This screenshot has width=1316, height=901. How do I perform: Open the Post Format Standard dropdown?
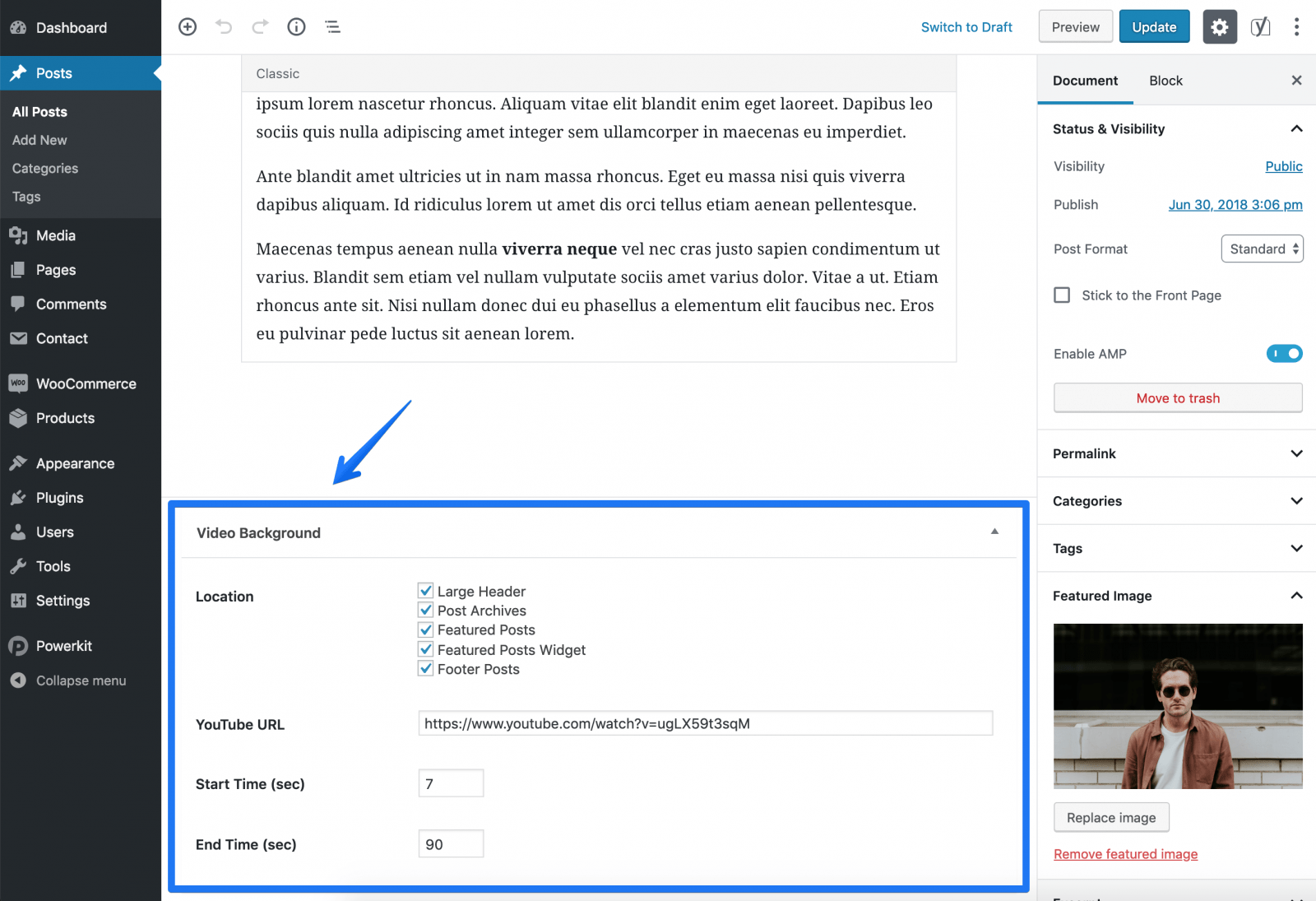(1262, 248)
